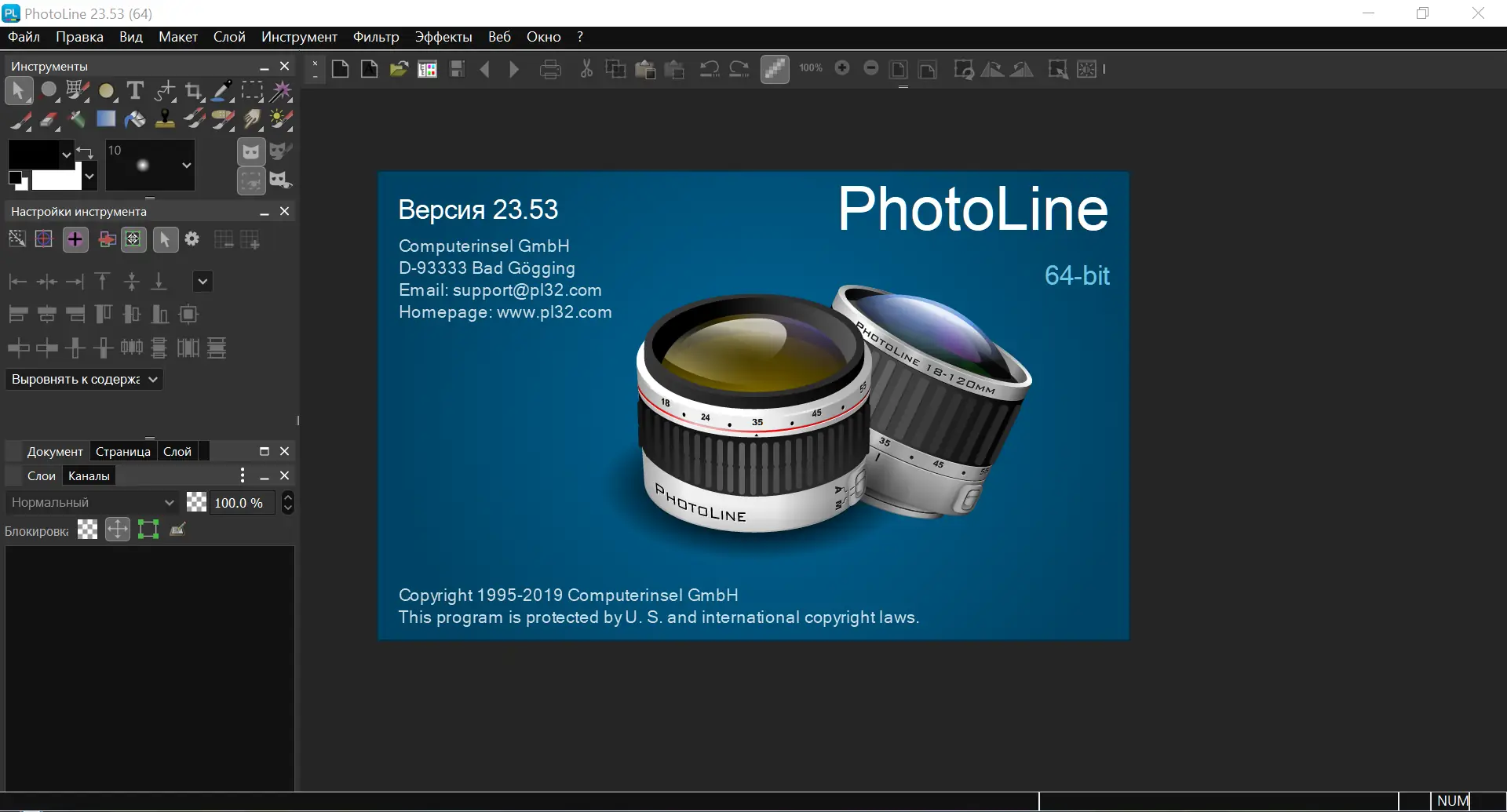Click the Open file folder icon

399,70
